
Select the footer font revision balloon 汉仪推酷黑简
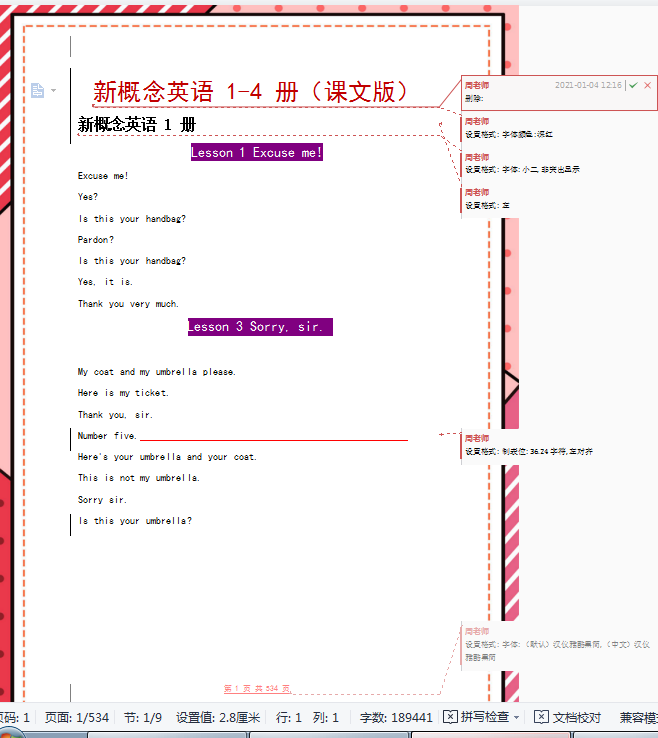(x=559, y=644)
